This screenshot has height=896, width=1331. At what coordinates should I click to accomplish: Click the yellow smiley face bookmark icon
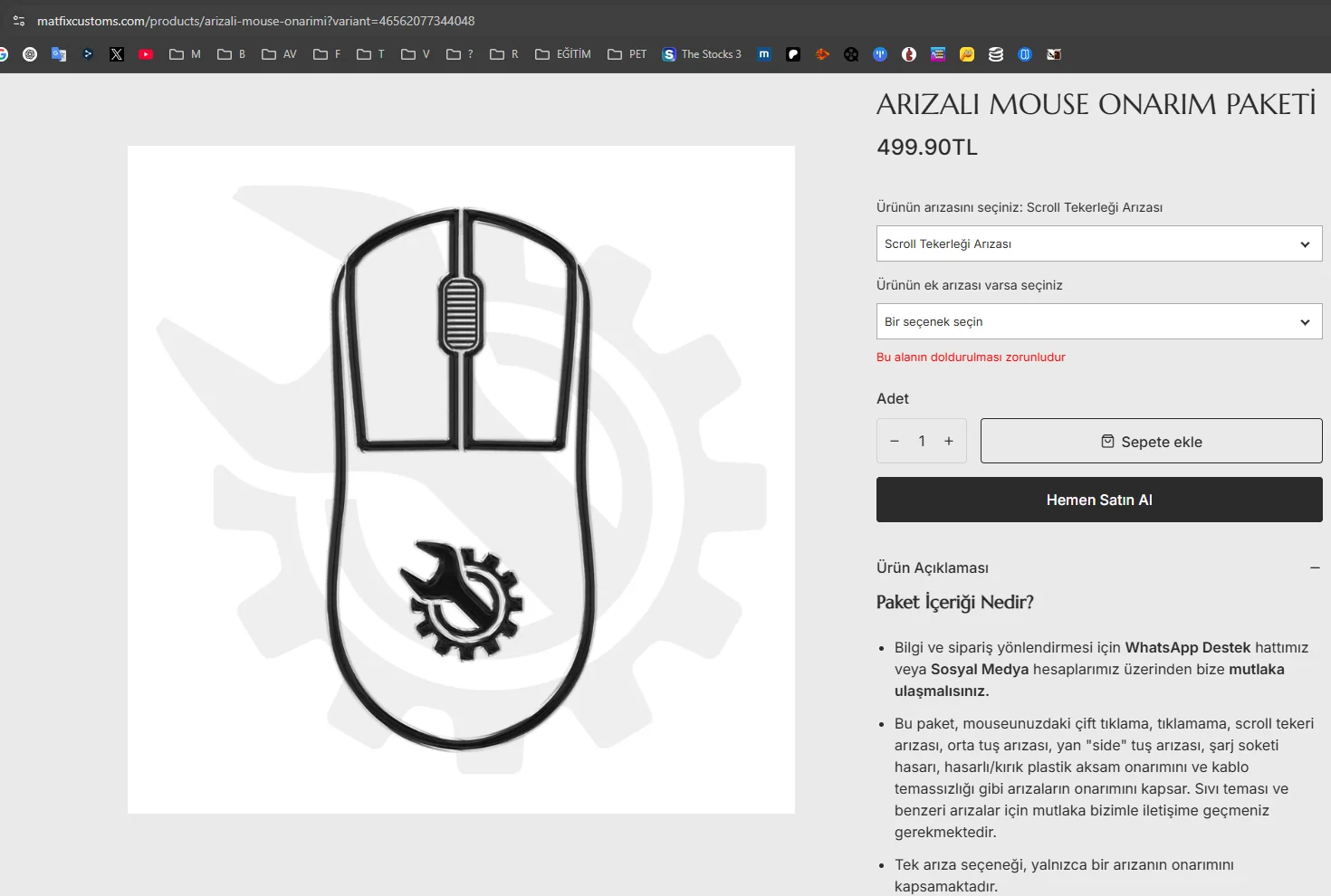click(967, 54)
